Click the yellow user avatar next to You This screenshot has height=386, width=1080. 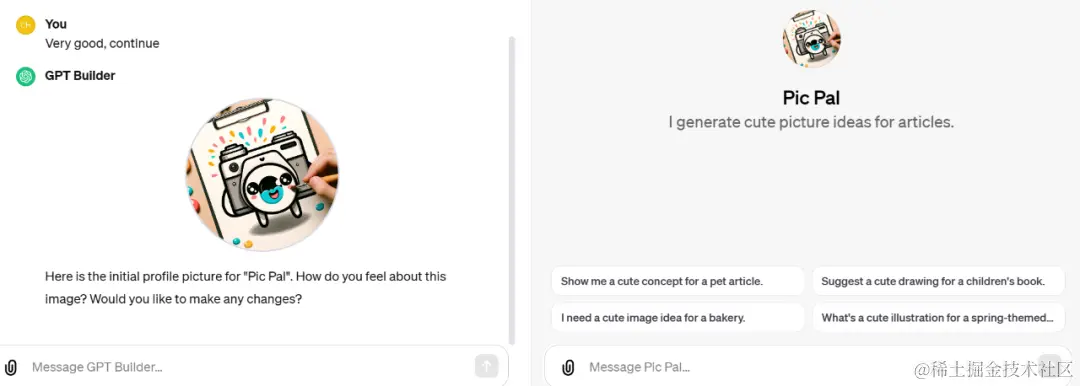tap(25, 25)
